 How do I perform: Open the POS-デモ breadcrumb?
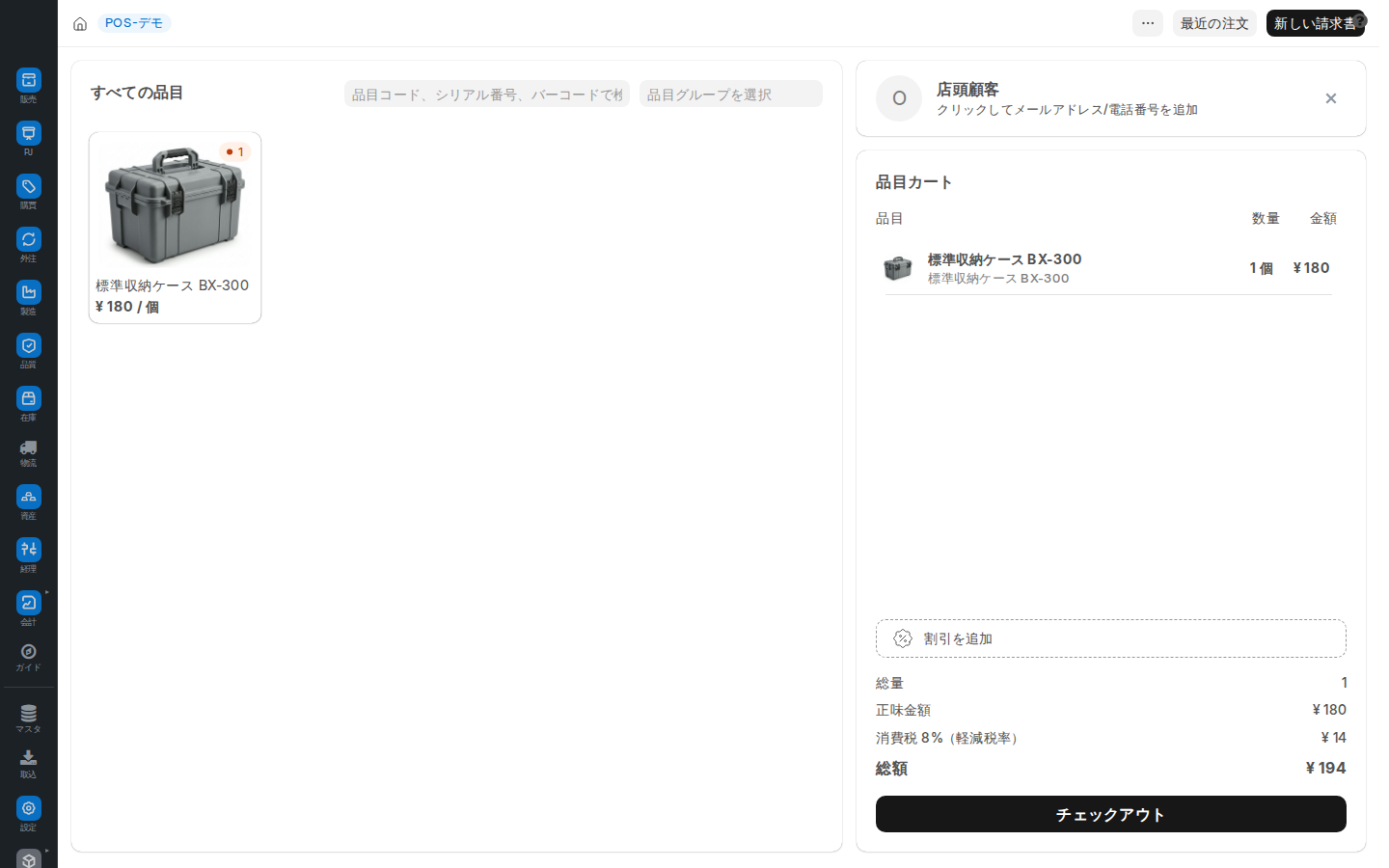pyautogui.click(x=134, y=23)
